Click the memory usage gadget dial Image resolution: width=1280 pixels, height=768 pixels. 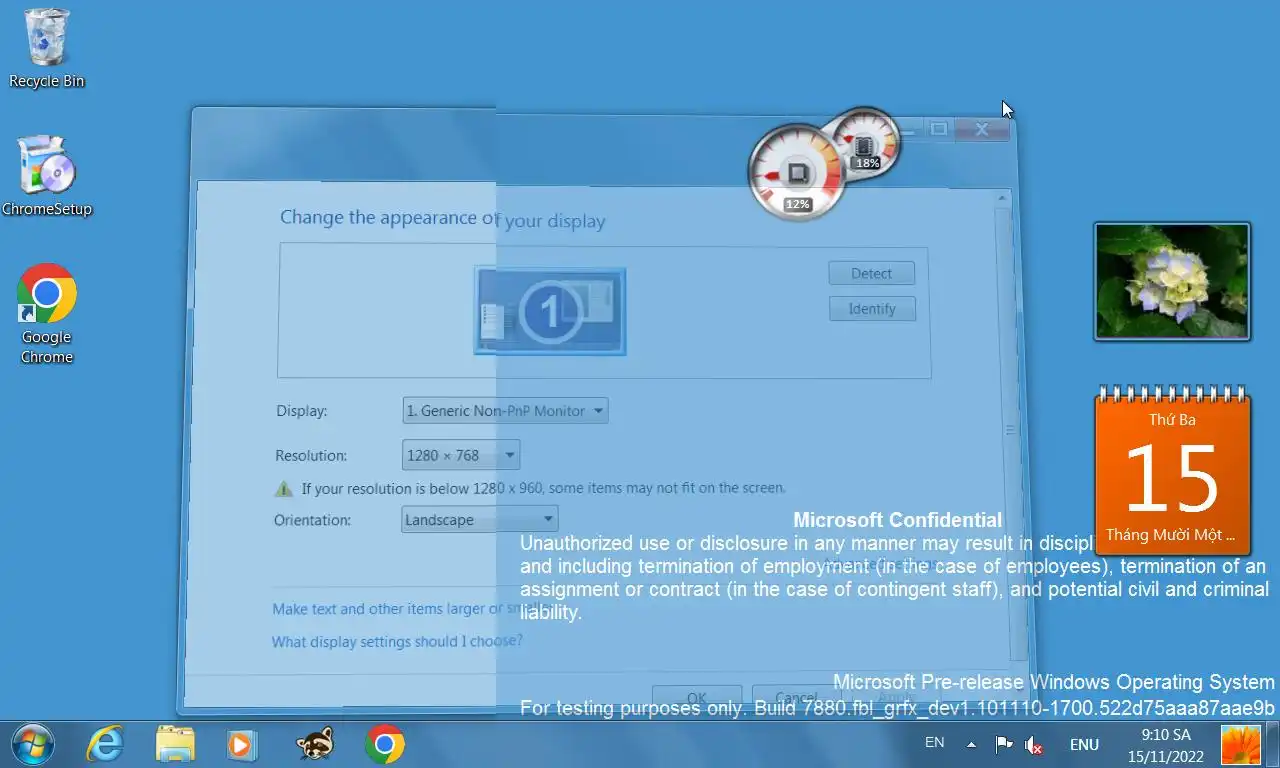866,143
